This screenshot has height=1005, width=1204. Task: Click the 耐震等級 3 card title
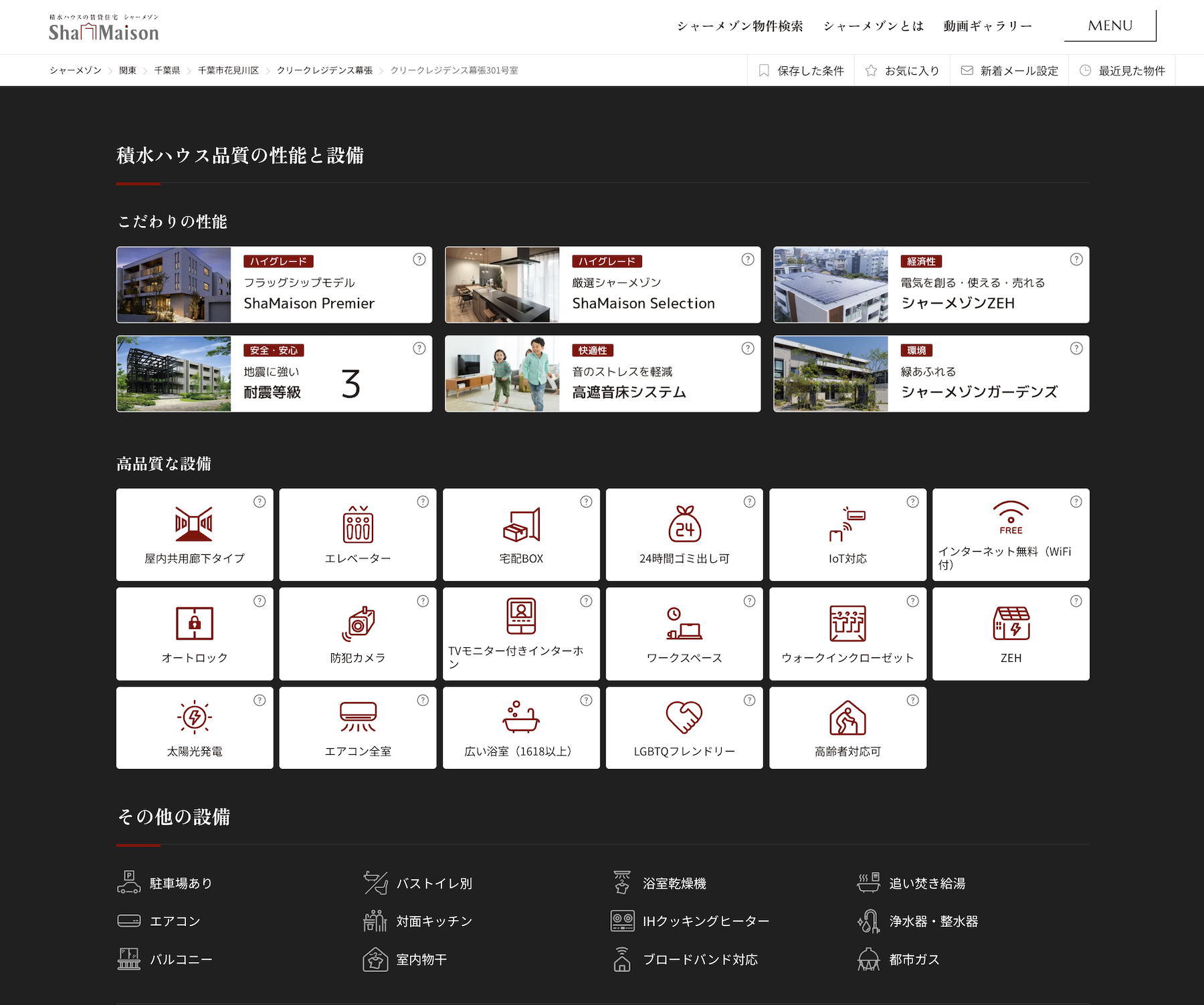pyautogui.click(x=272, y=392)
